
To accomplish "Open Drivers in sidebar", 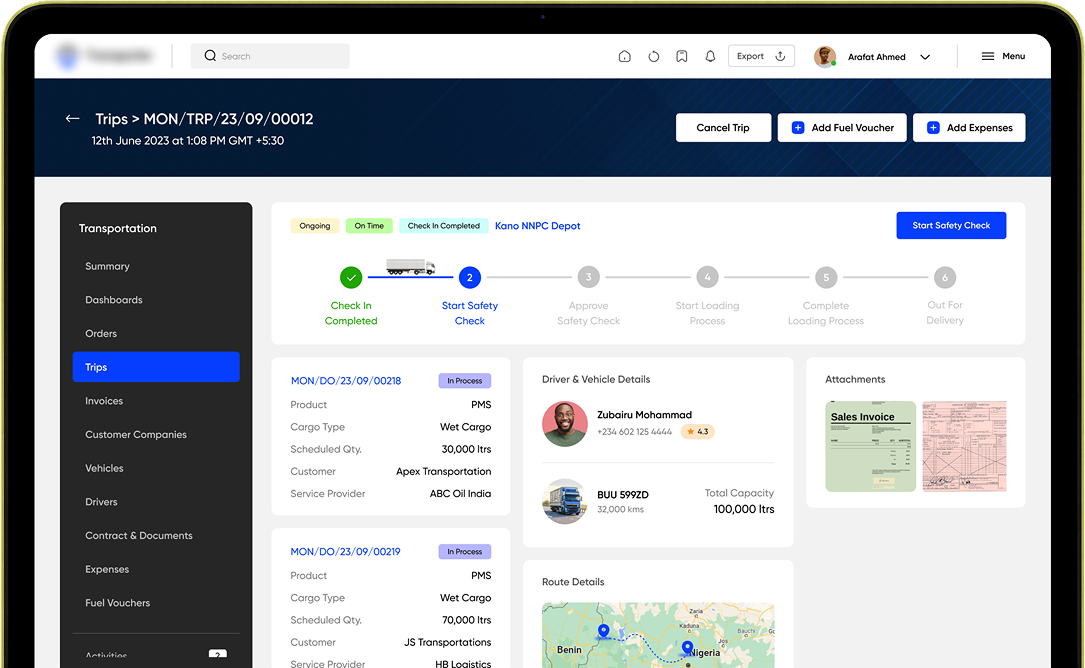I will click(x=101, y=502).
